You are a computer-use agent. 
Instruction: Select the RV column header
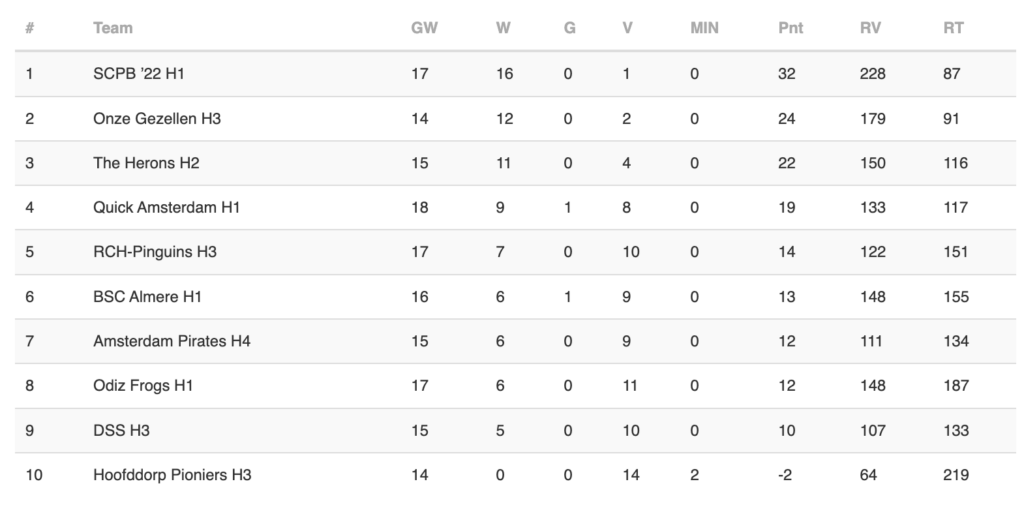pos(870,28)
